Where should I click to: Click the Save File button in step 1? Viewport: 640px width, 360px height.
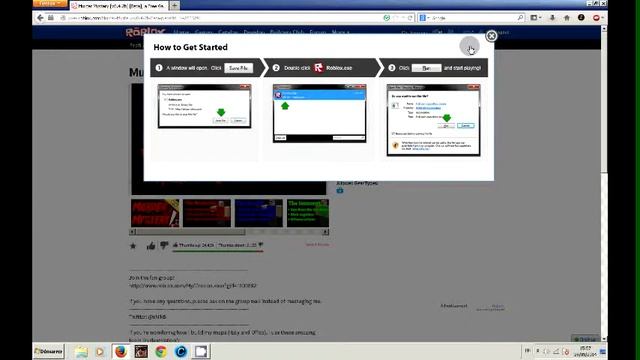[x=238, y=68]
